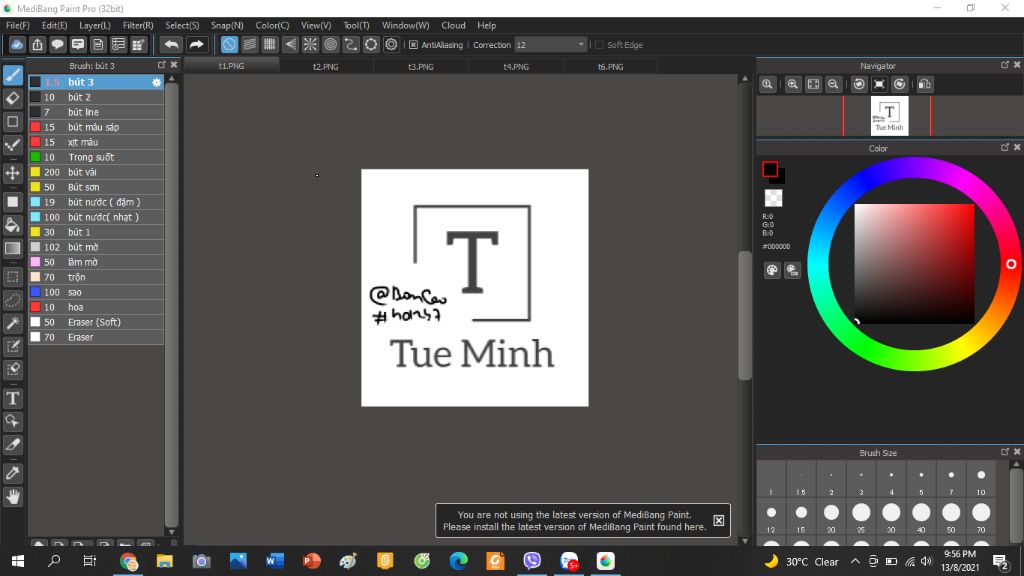The height and width of the screenshot is (576, 1024).
Task: Choose brush size 10 preset
Action: (x=981, y=481)
